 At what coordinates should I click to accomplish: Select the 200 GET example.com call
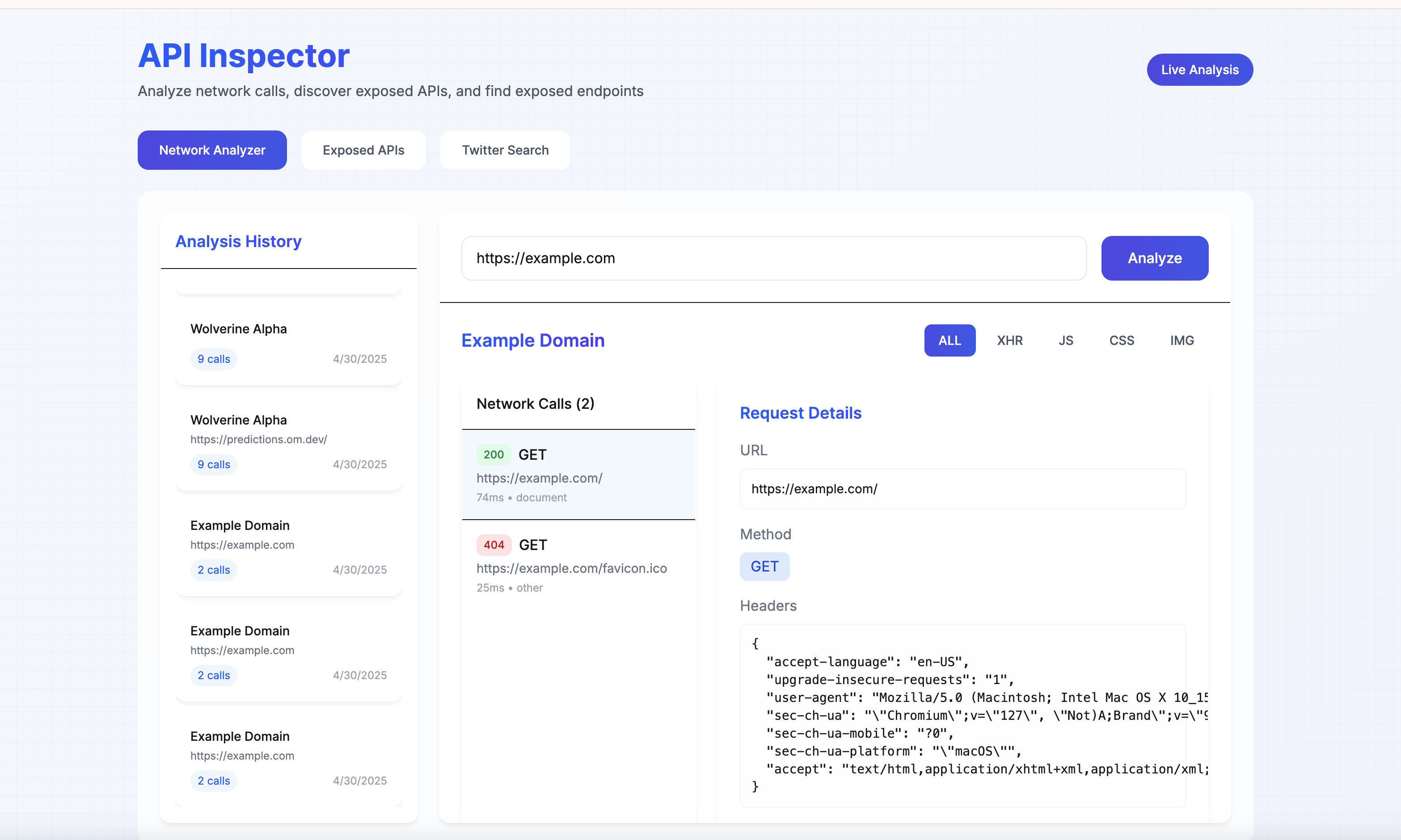(x=578, y=475)
